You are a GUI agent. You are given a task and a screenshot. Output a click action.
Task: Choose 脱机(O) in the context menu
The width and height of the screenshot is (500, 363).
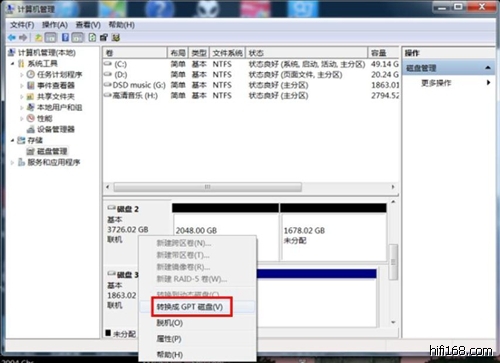170,323
